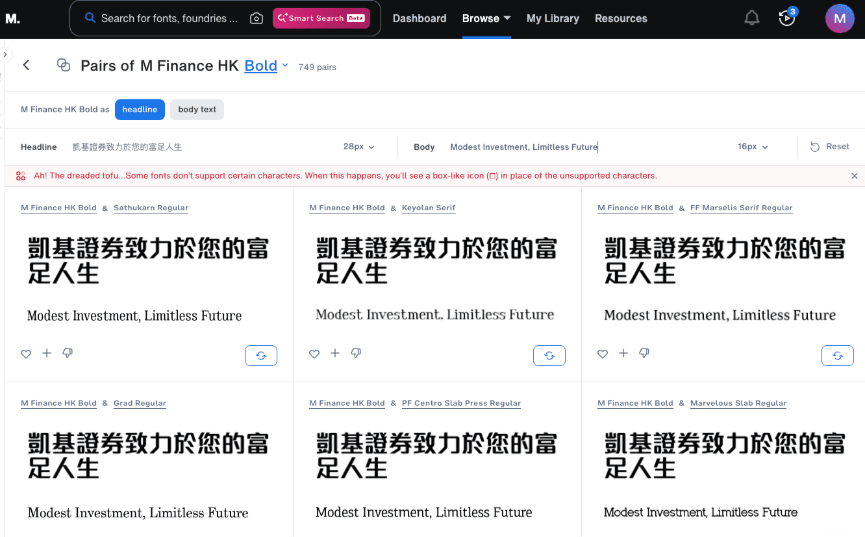The height and width of the screenshot is (537, 865).
Task: Open the Browse menu
Action: click(x=486, y=18)
